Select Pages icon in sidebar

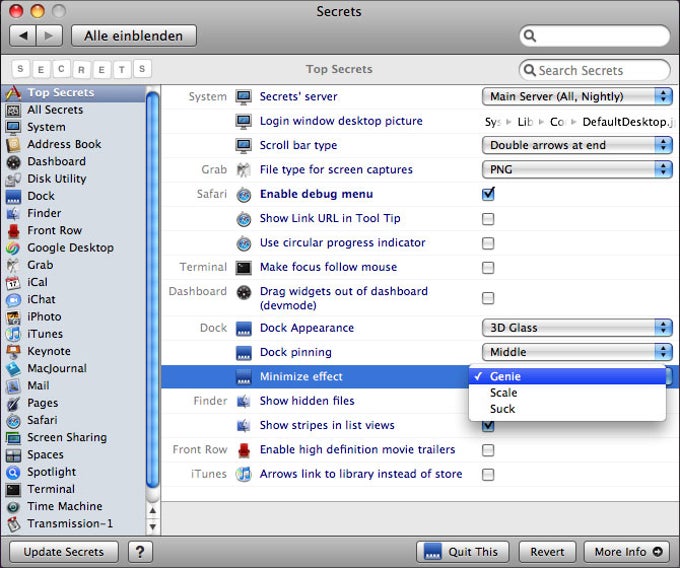[13, 403]
